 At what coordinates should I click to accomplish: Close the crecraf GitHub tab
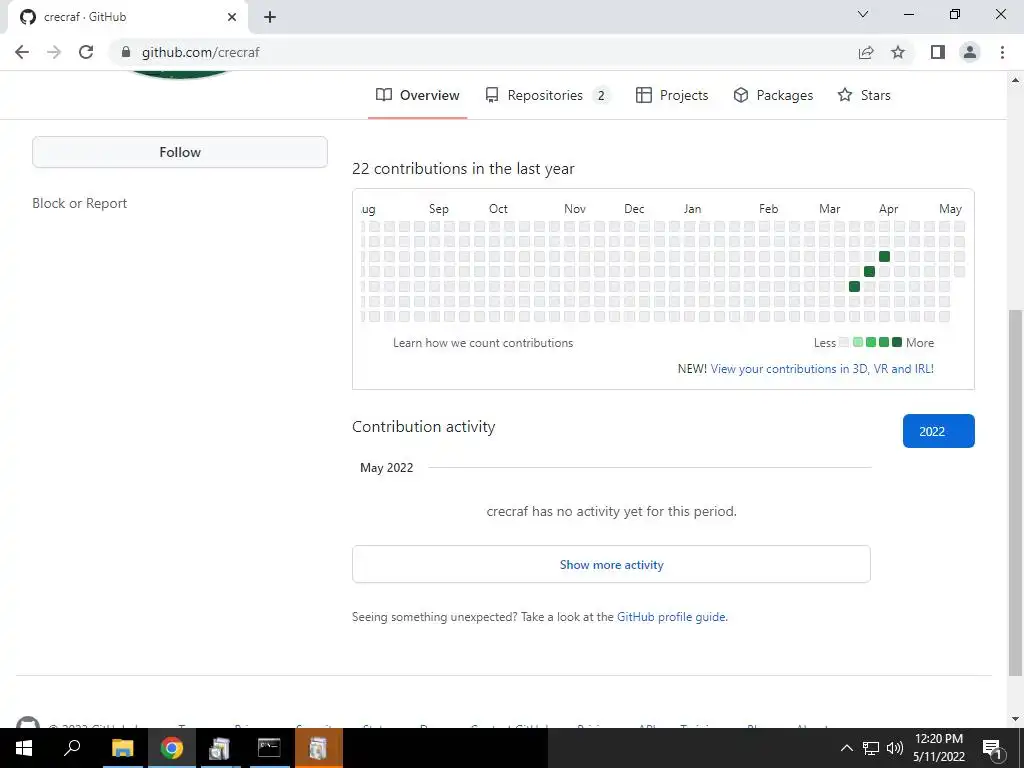[x=232, y=17]
